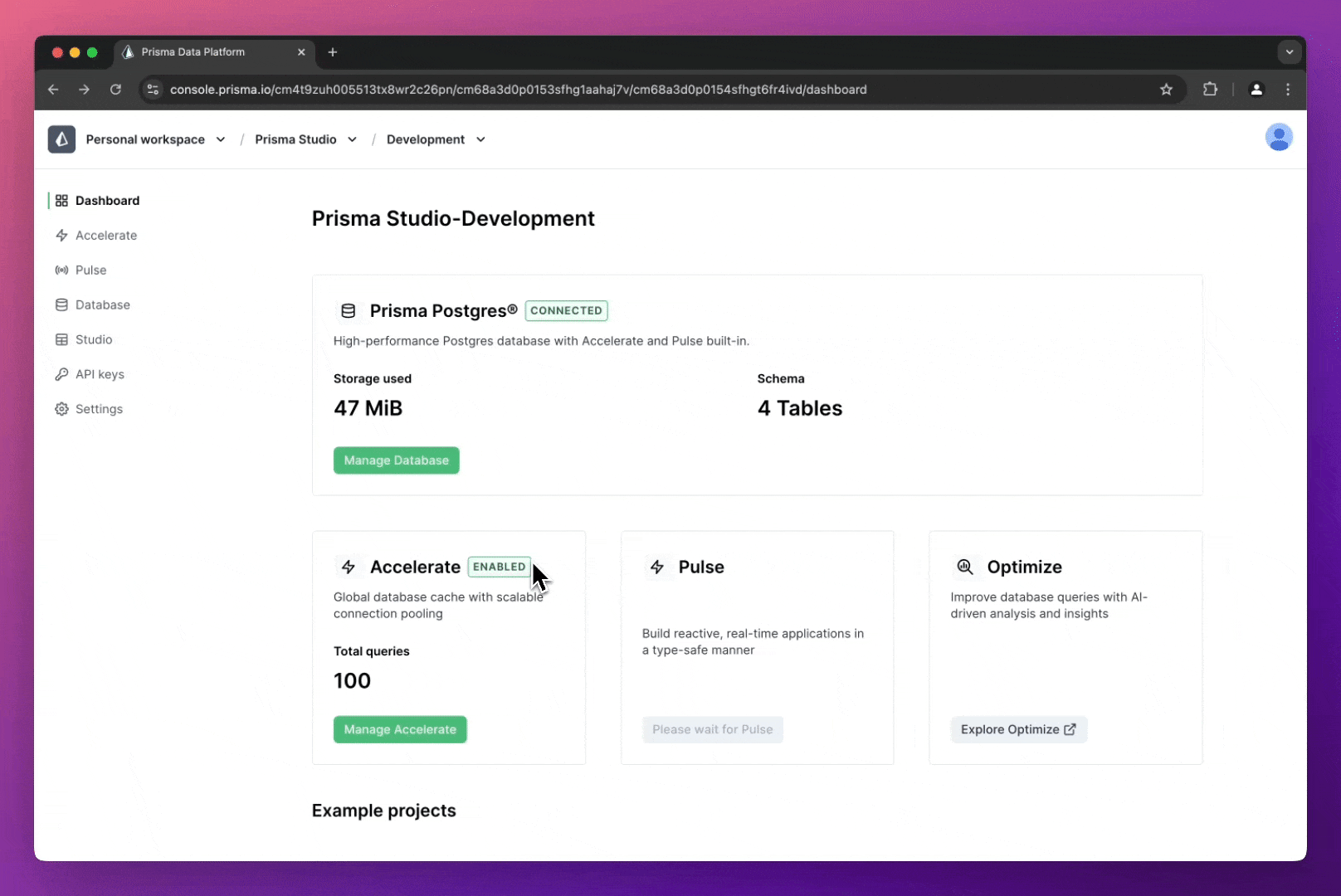This screenshot has width=1341, height=896.
Task: Select Database in the sidebar
Action: click(x=102, y=305)
